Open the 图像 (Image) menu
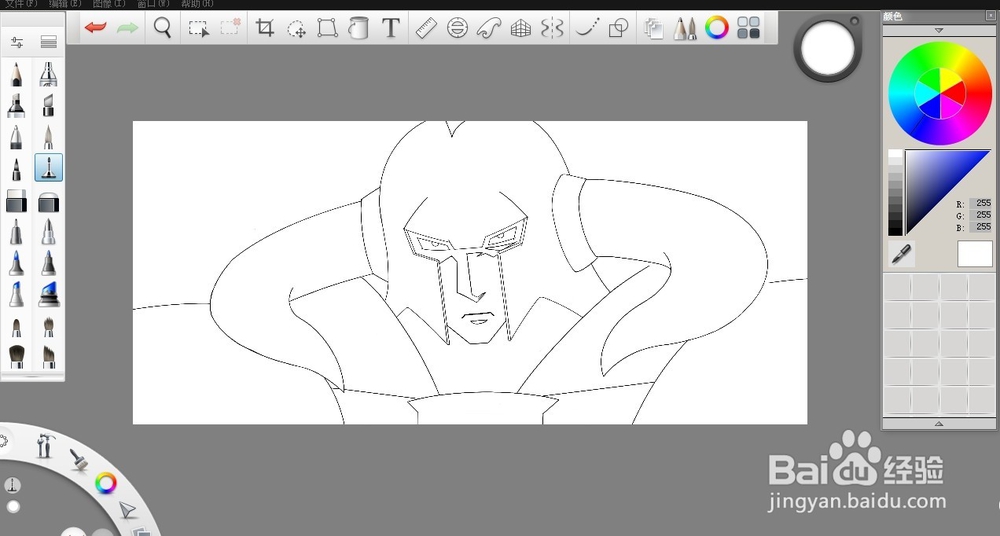 click(109, 4)
